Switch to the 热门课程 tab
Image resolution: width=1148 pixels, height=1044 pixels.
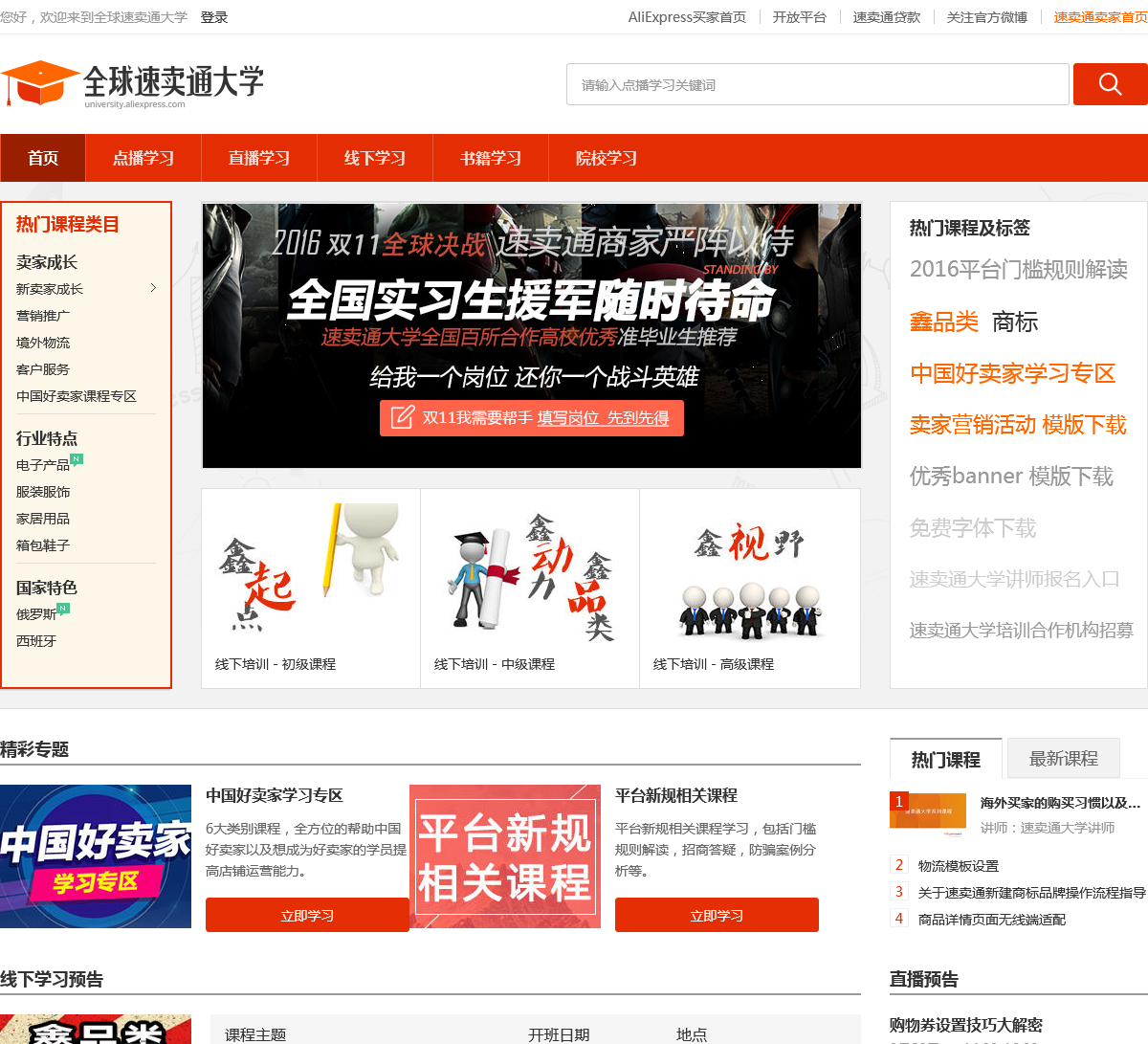click(946, 759)
